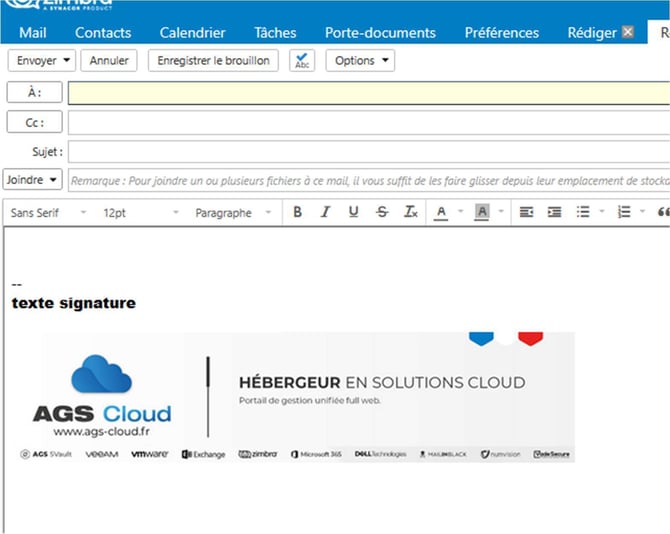Click the Annuler button
Viewport: 670px width, 534px height.
[109, 61]
